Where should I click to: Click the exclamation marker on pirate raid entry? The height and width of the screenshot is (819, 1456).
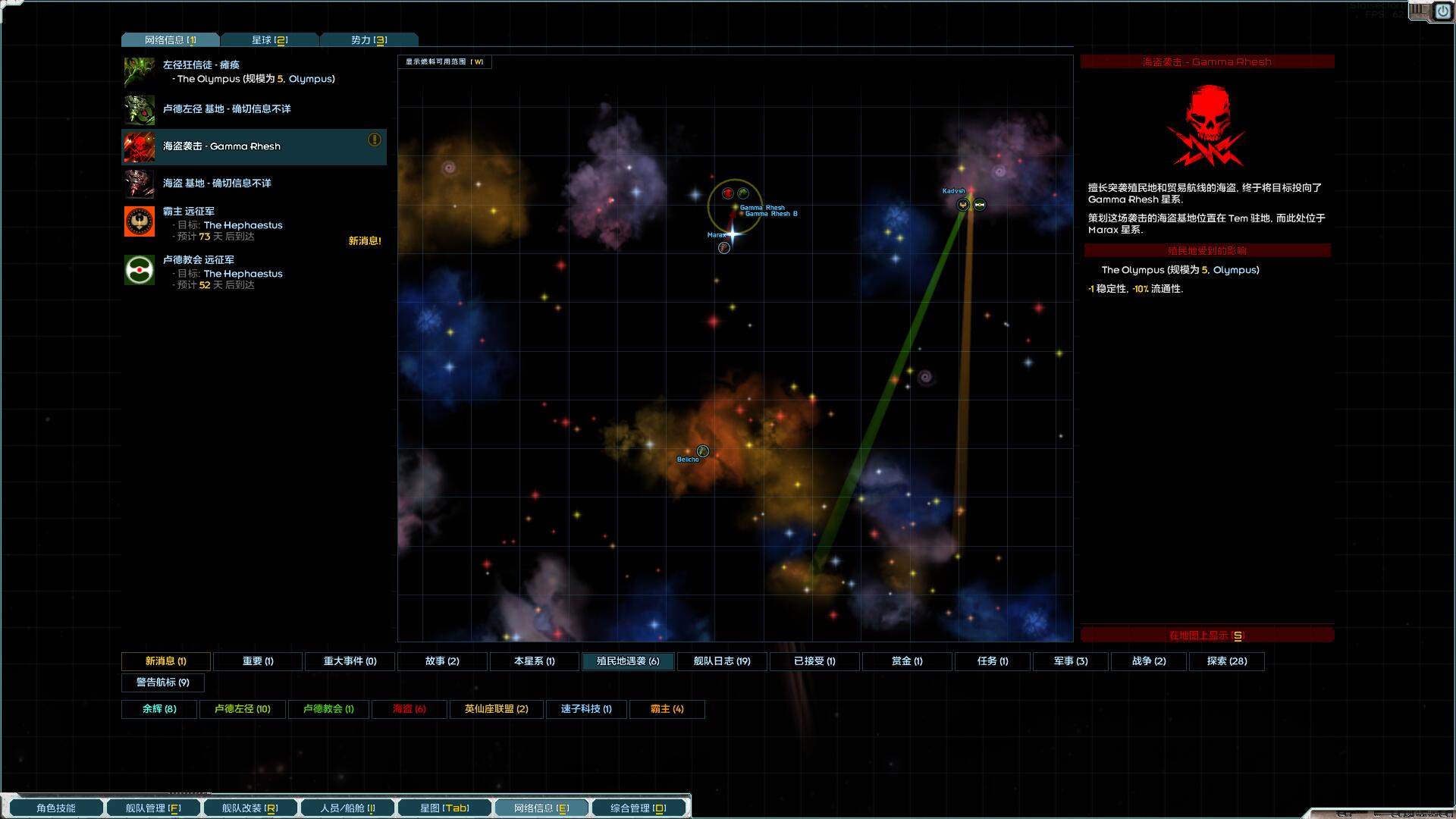(x=375, y=140)
